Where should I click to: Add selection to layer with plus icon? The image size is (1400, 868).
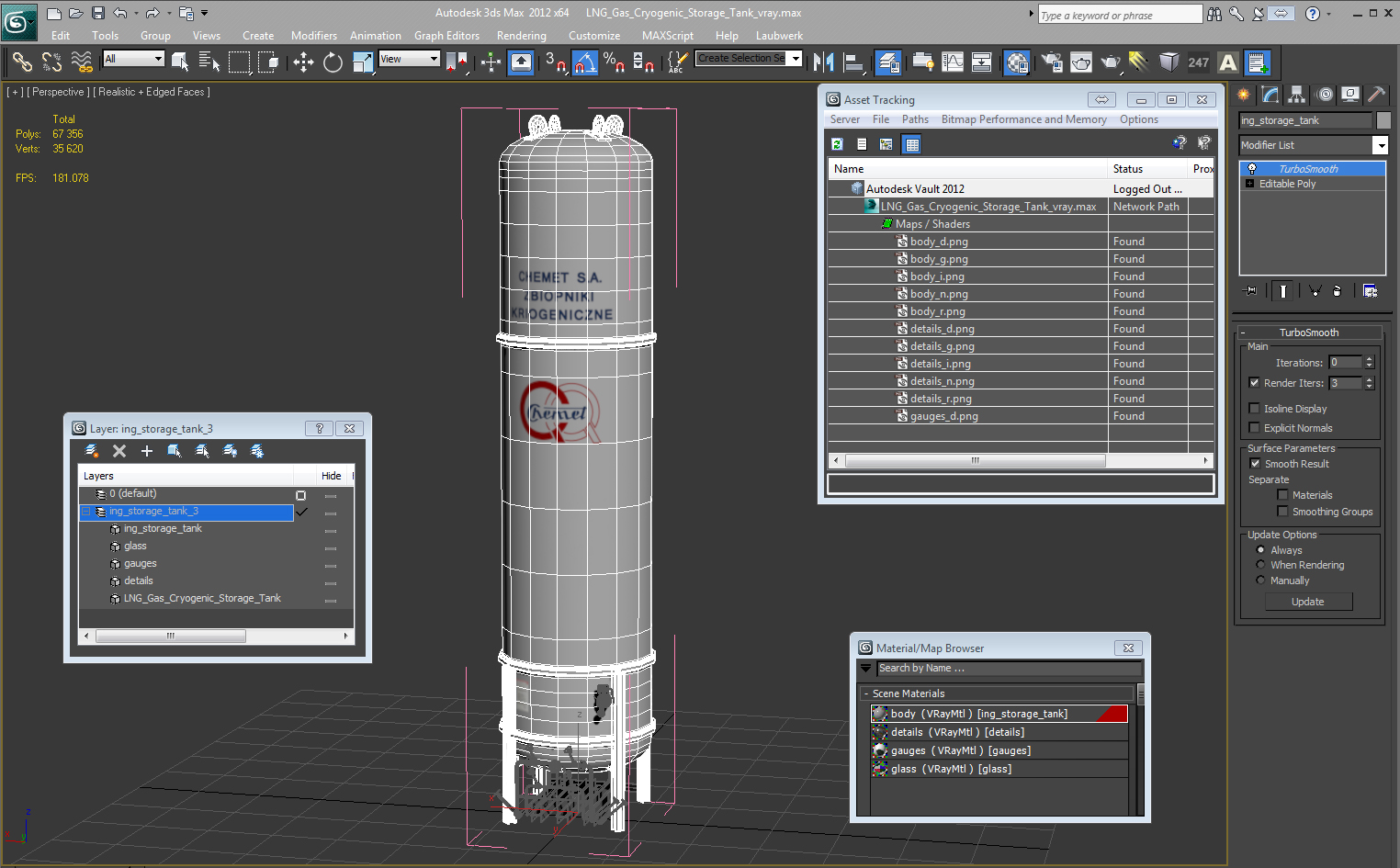[x=147, y=451]
